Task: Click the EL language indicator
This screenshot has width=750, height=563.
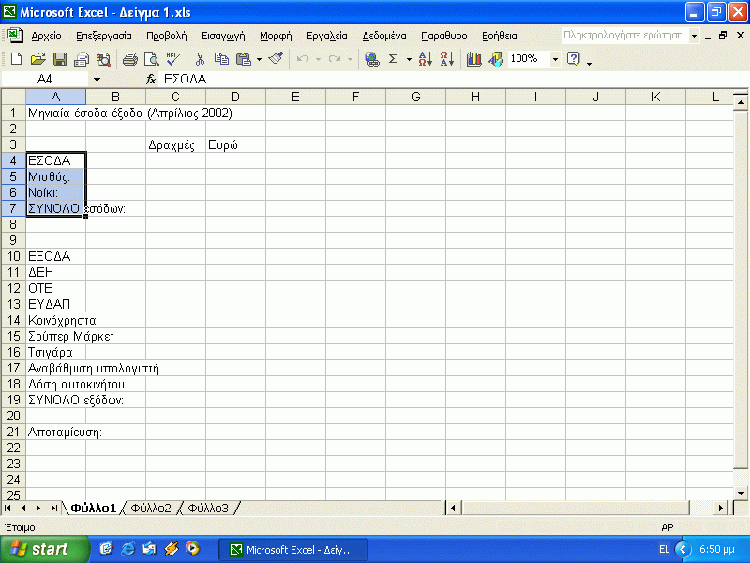Action: point(664,549)
